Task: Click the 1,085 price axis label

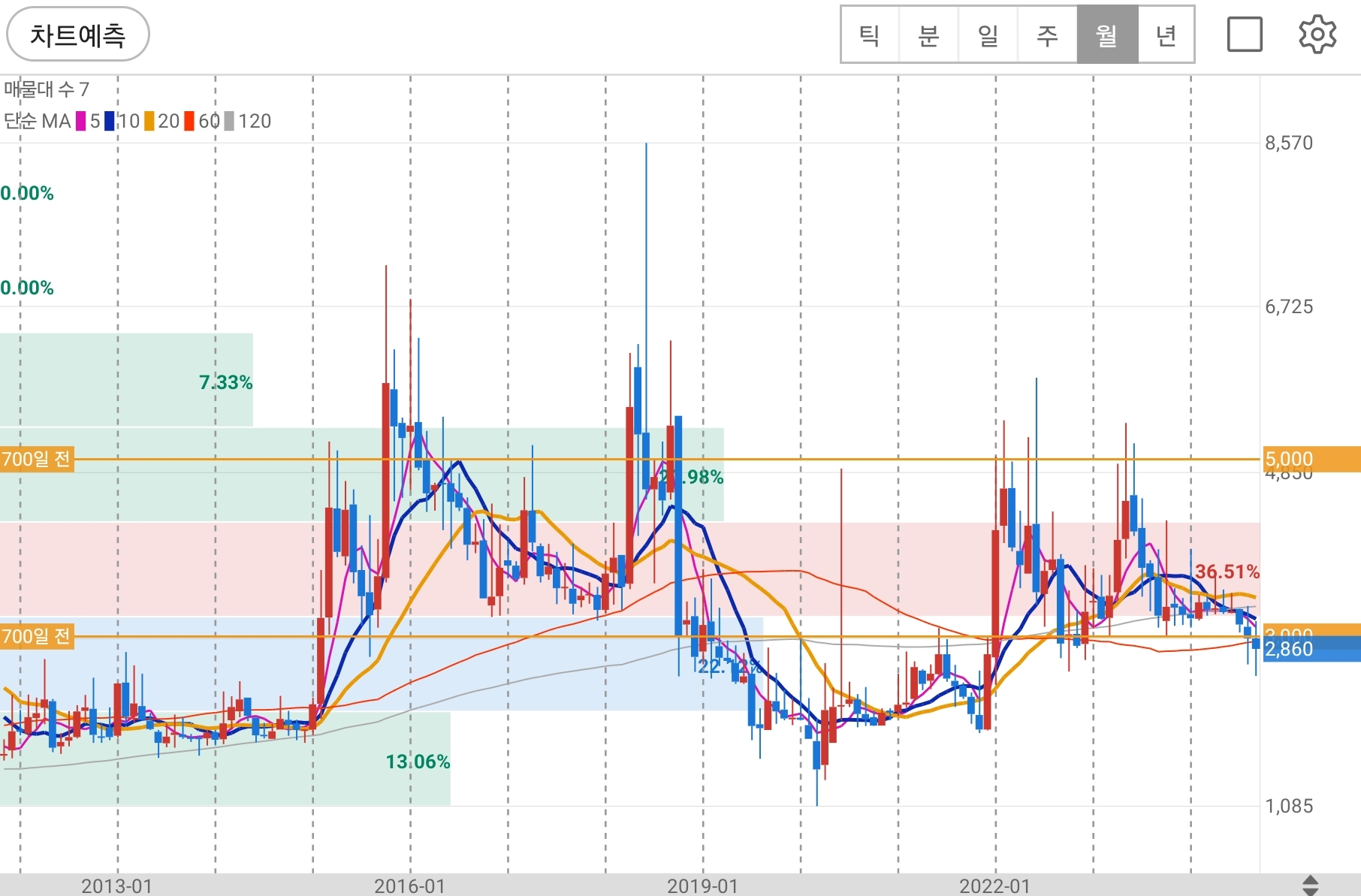Action: (1289, 806)
